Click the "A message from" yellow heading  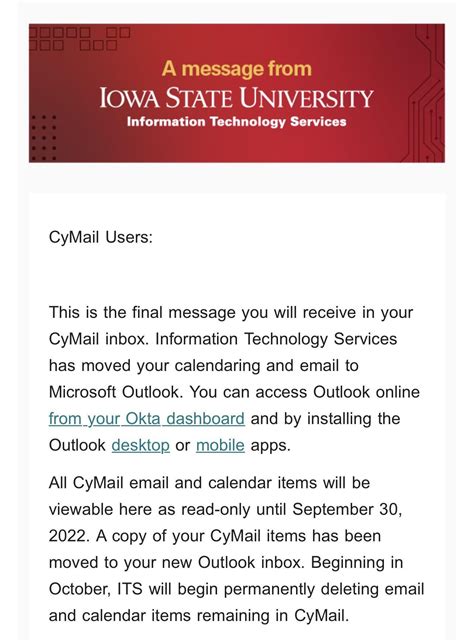tap(237, 68)
